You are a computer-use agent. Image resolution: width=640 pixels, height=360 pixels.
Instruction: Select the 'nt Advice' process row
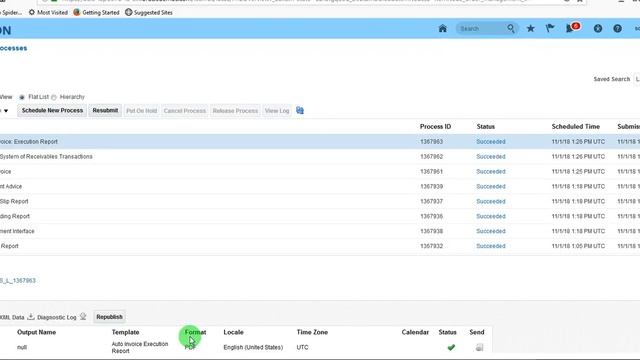tap(320, 187)
